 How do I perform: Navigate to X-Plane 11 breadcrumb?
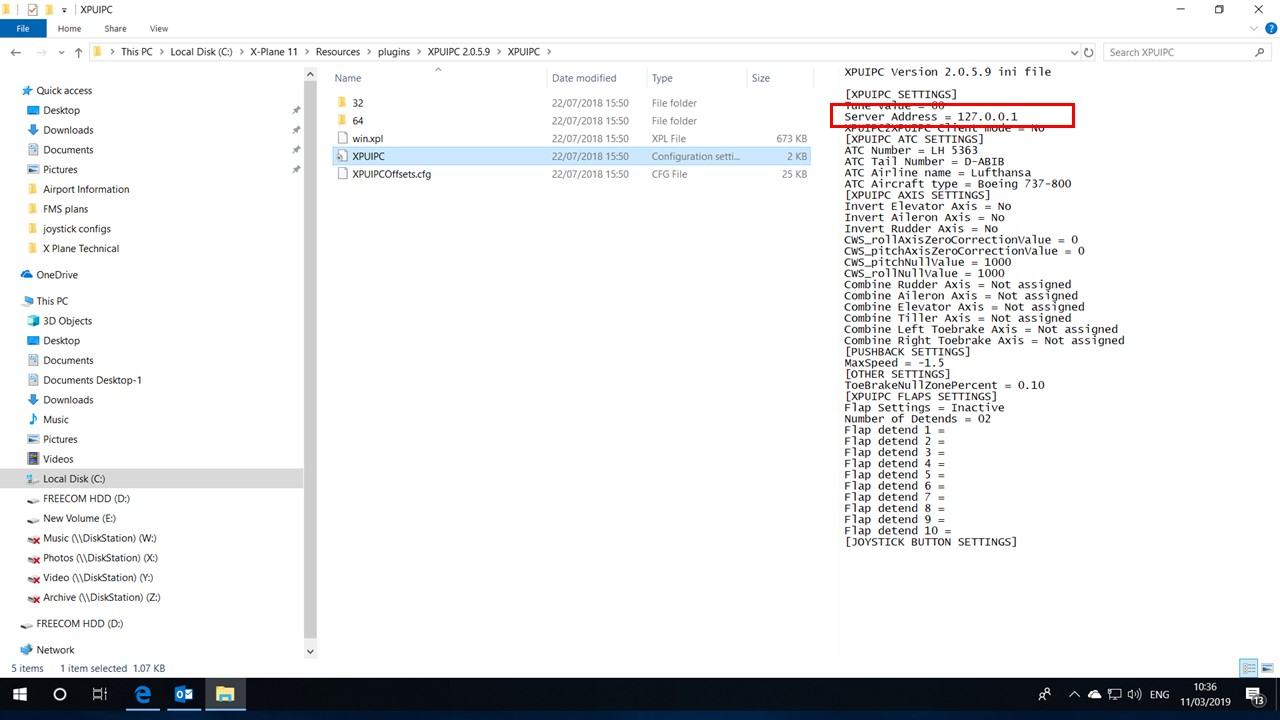tap(273, 52)
